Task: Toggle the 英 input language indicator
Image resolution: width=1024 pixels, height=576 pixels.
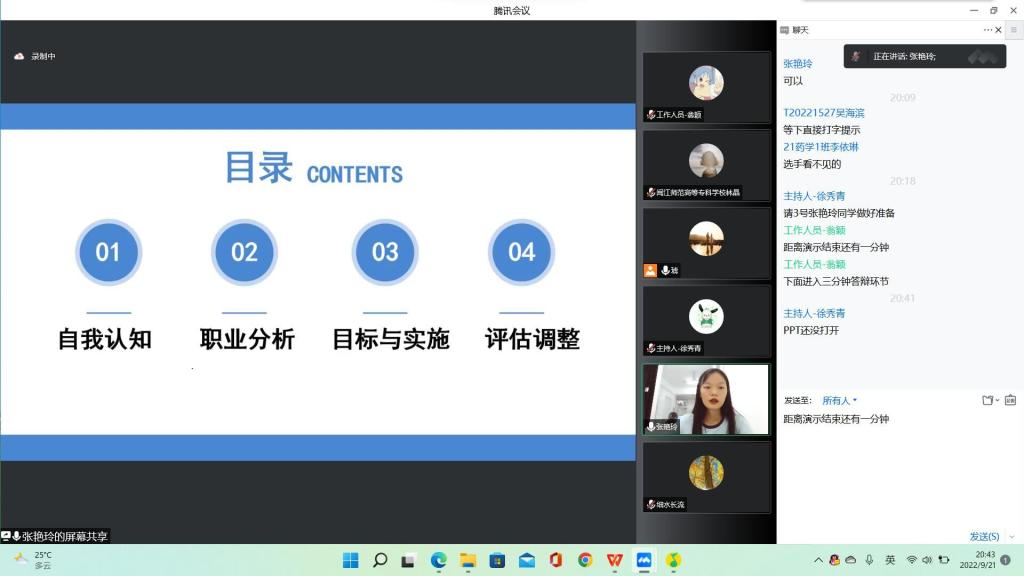Action: (x=890, y=560)
